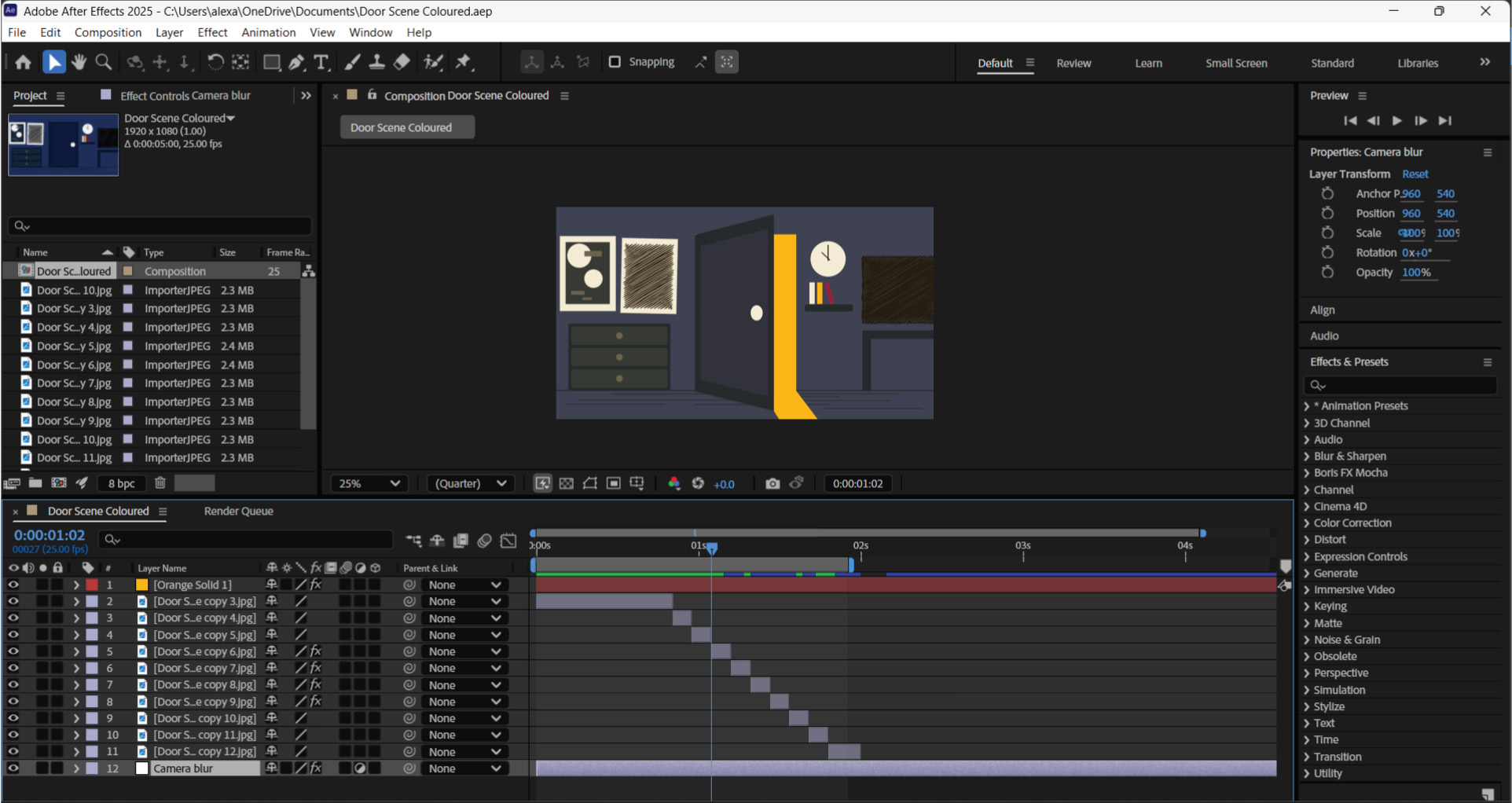The width and height of the screenshot is (1512, 803).
Task: Click the Effects & Presets search field
Action: (1400, 385)
